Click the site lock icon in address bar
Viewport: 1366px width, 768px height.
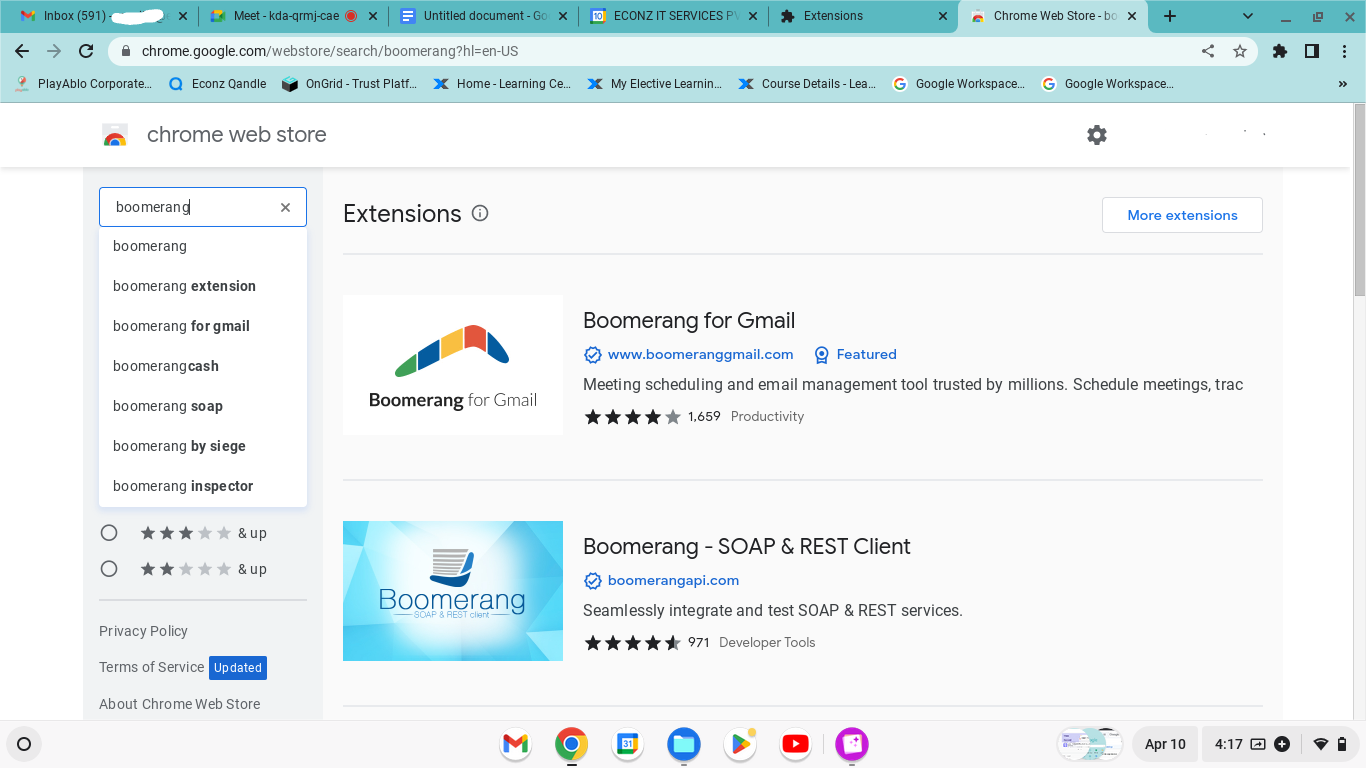125,51
